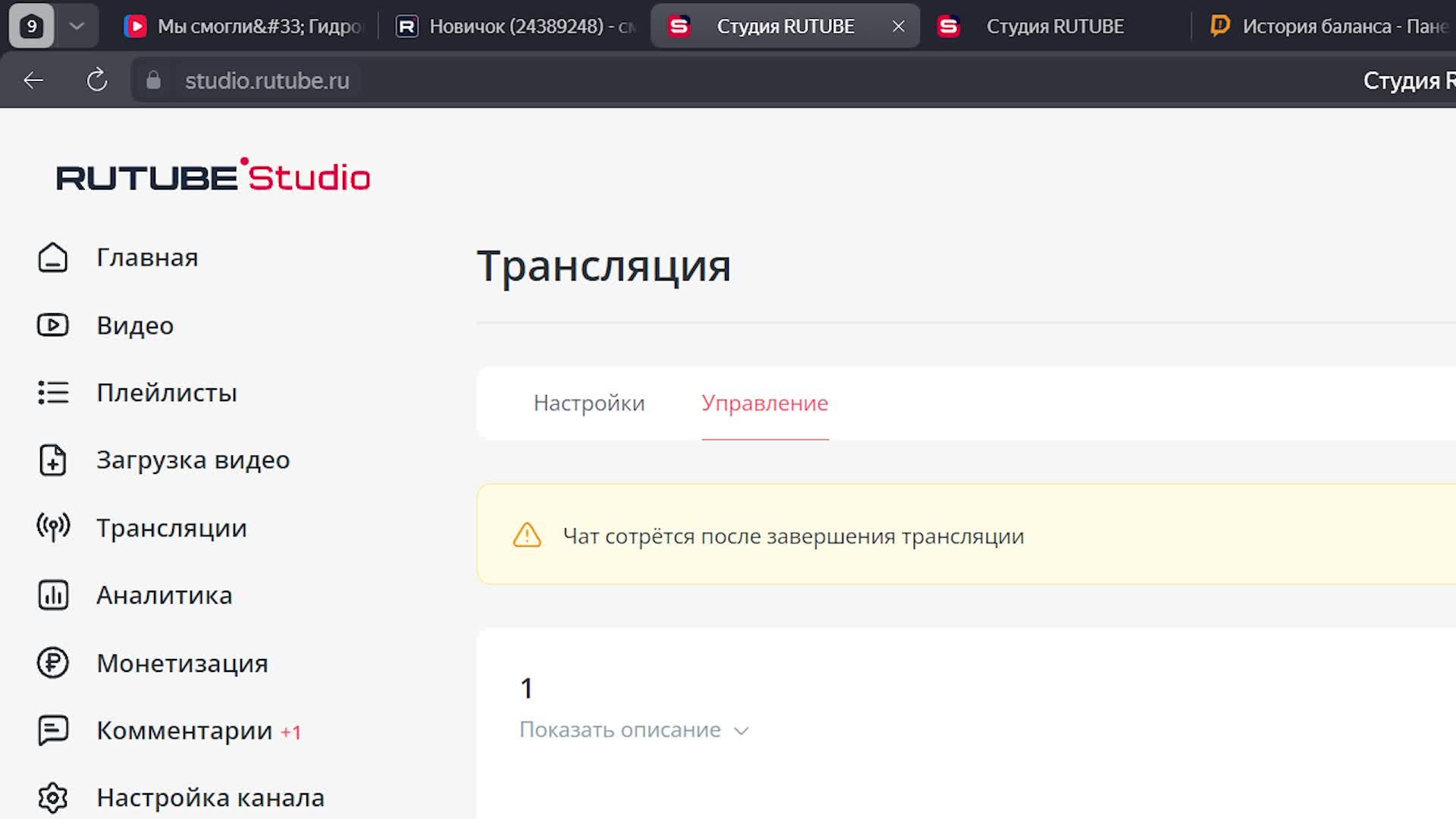Open Трансляции in sidebar
The height and width of the screenshot is (819, 1456).
[x=171, y=528]
